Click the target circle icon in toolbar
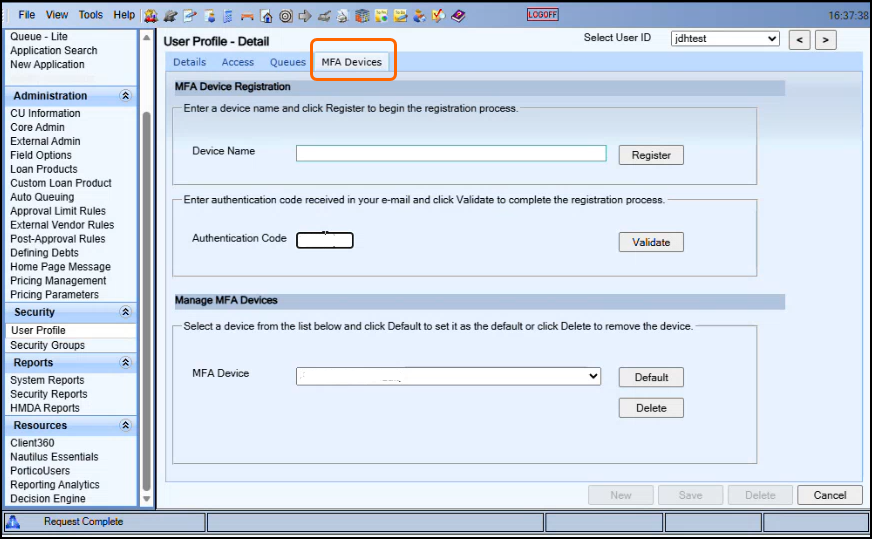 click(285, 16)
